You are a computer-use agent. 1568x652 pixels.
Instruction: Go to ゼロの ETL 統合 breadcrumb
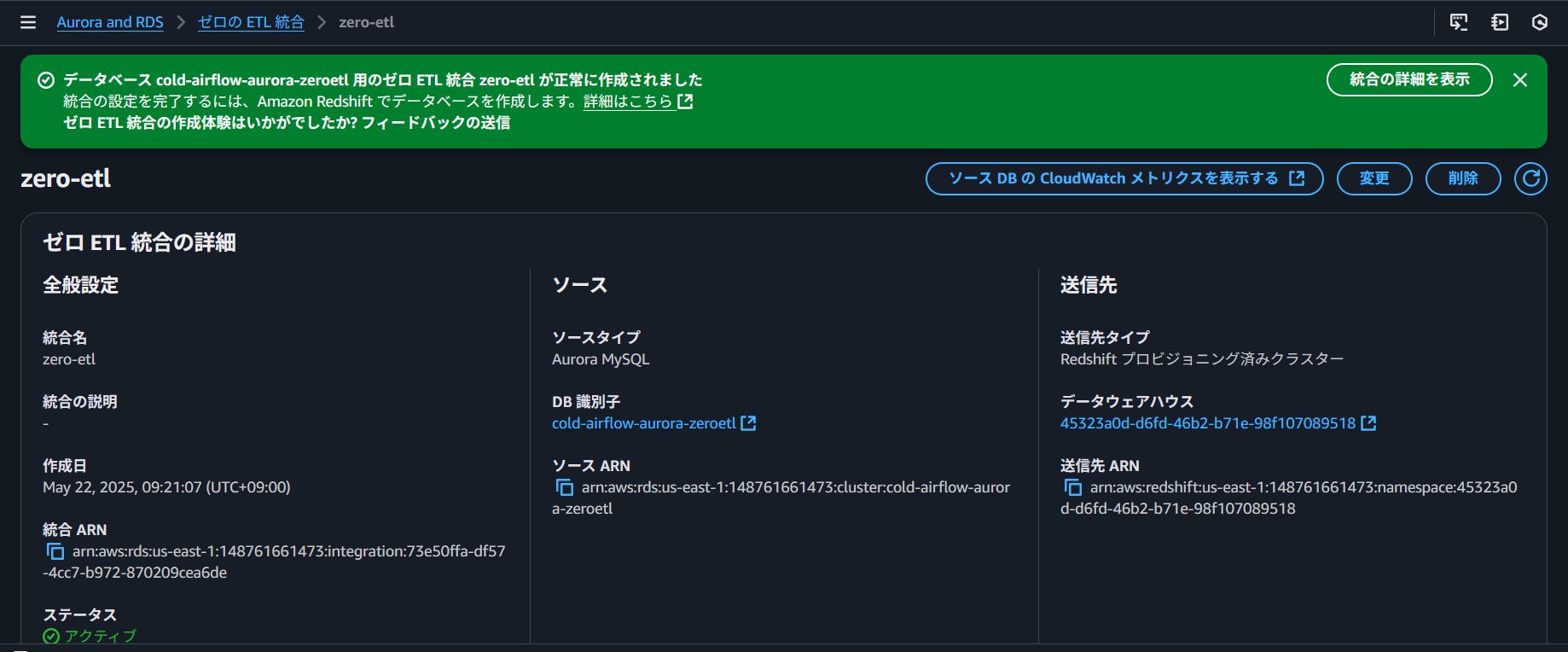pos(251,22)
